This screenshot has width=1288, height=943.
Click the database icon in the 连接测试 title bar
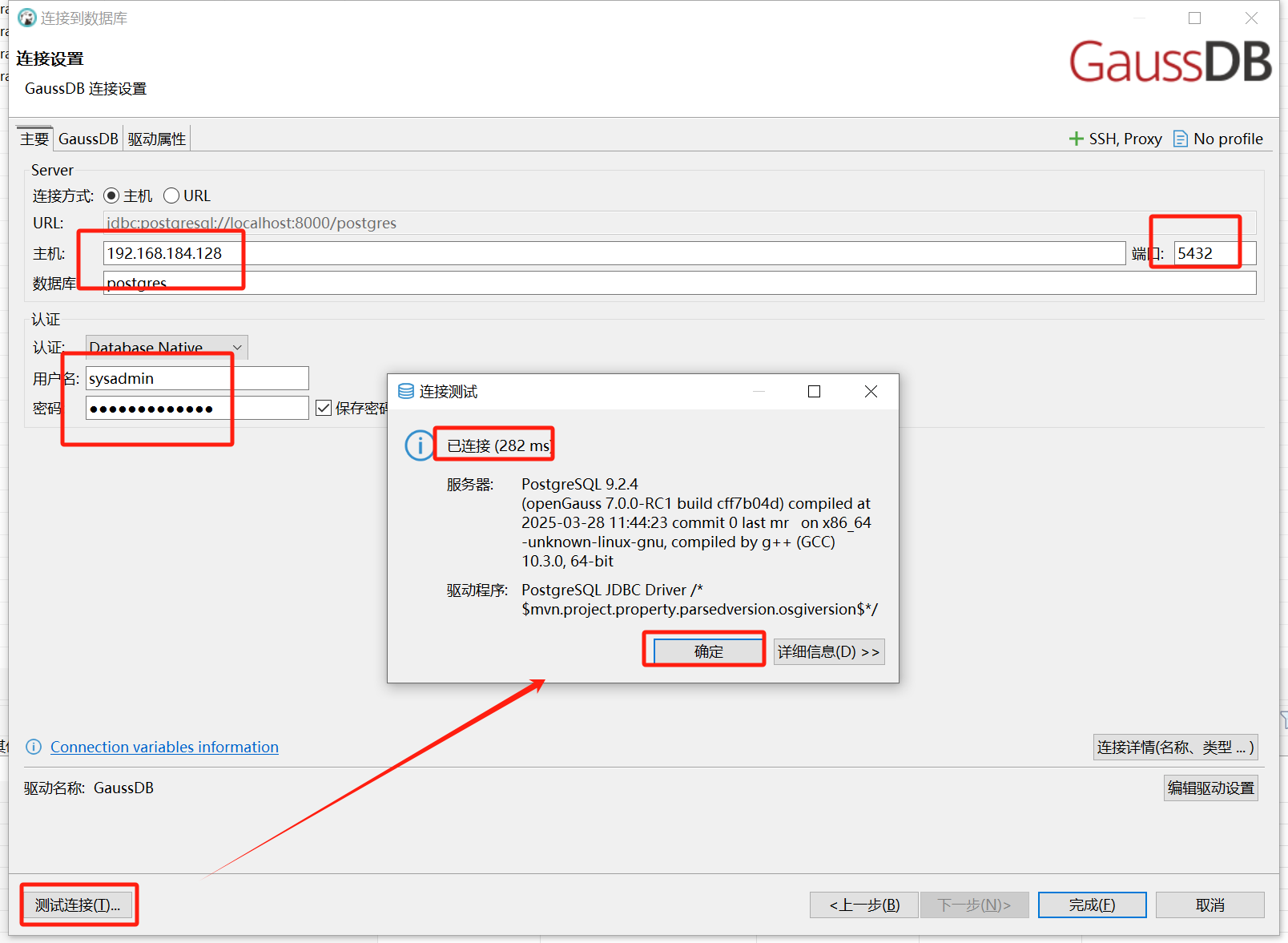pyautogui.click(x=405, y=391)
